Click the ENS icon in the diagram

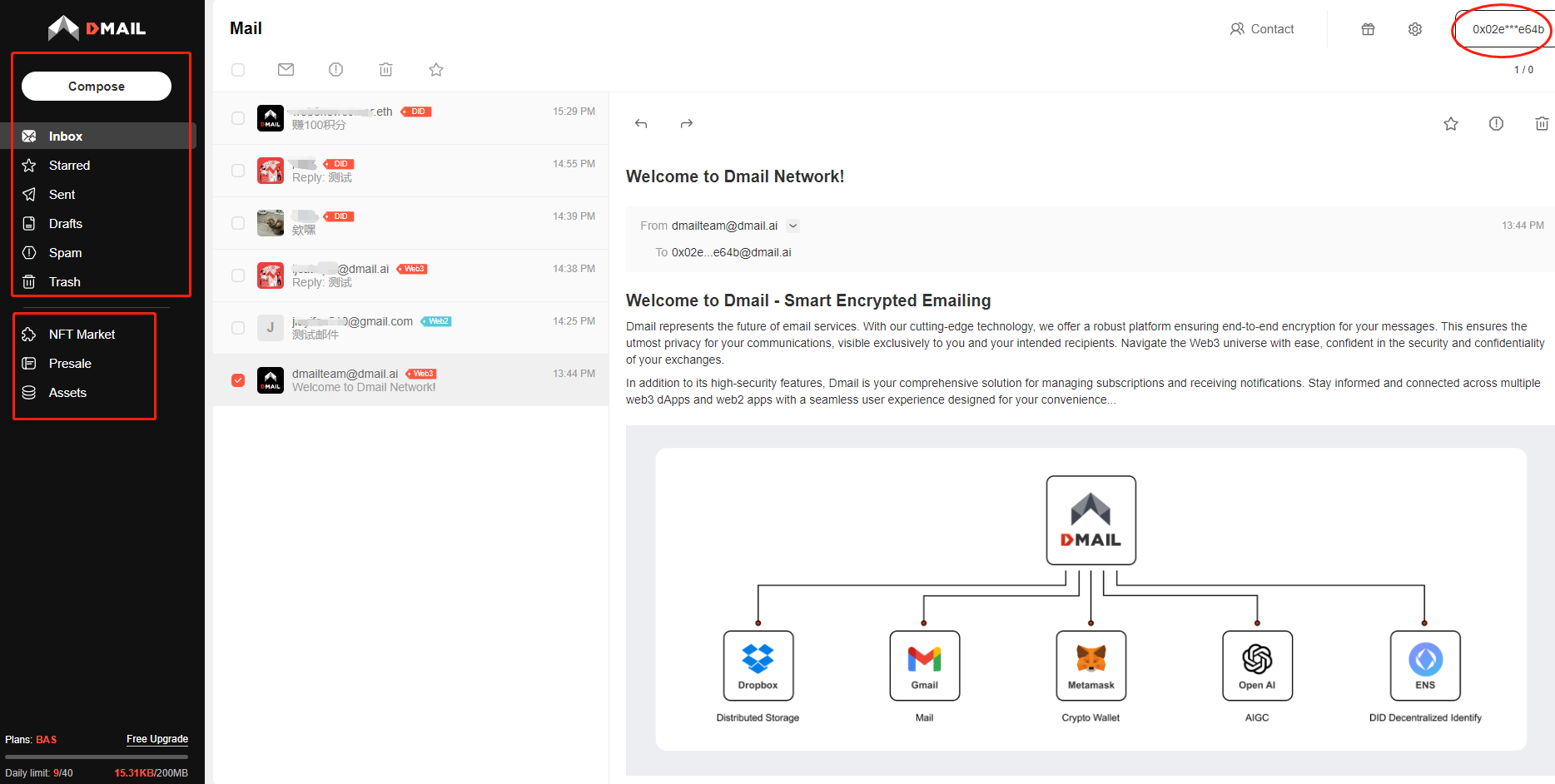1425,666
